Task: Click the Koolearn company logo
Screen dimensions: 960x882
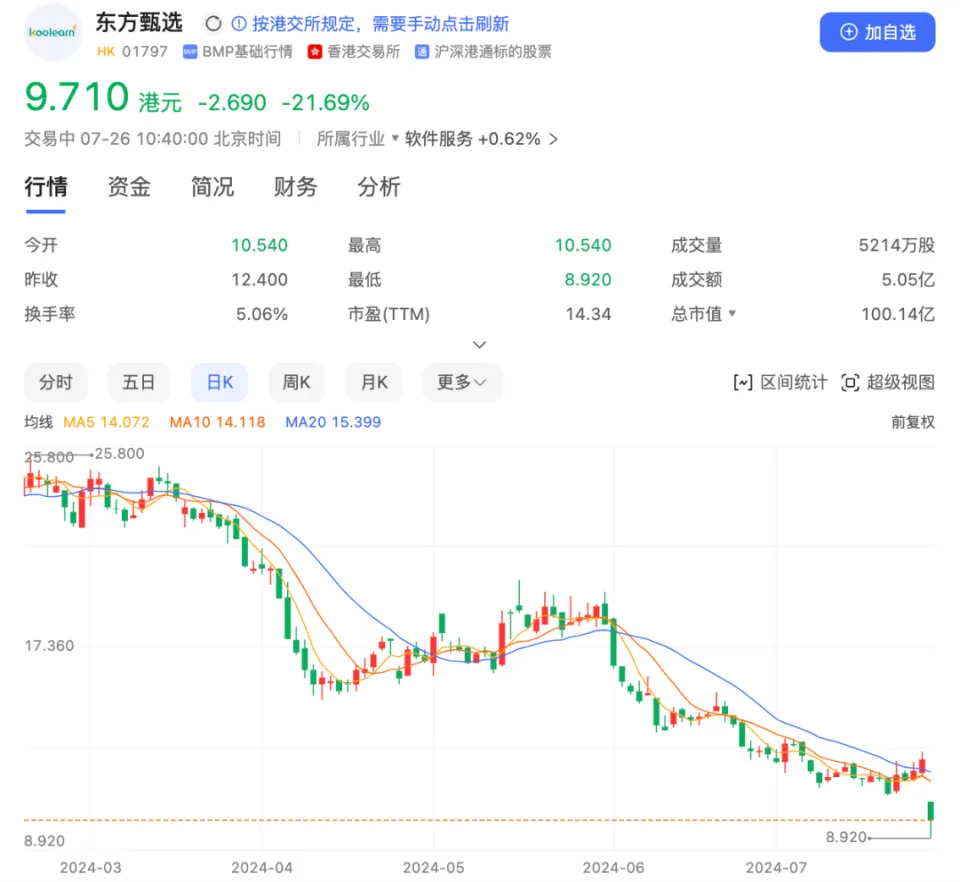Action: (52, 32)
